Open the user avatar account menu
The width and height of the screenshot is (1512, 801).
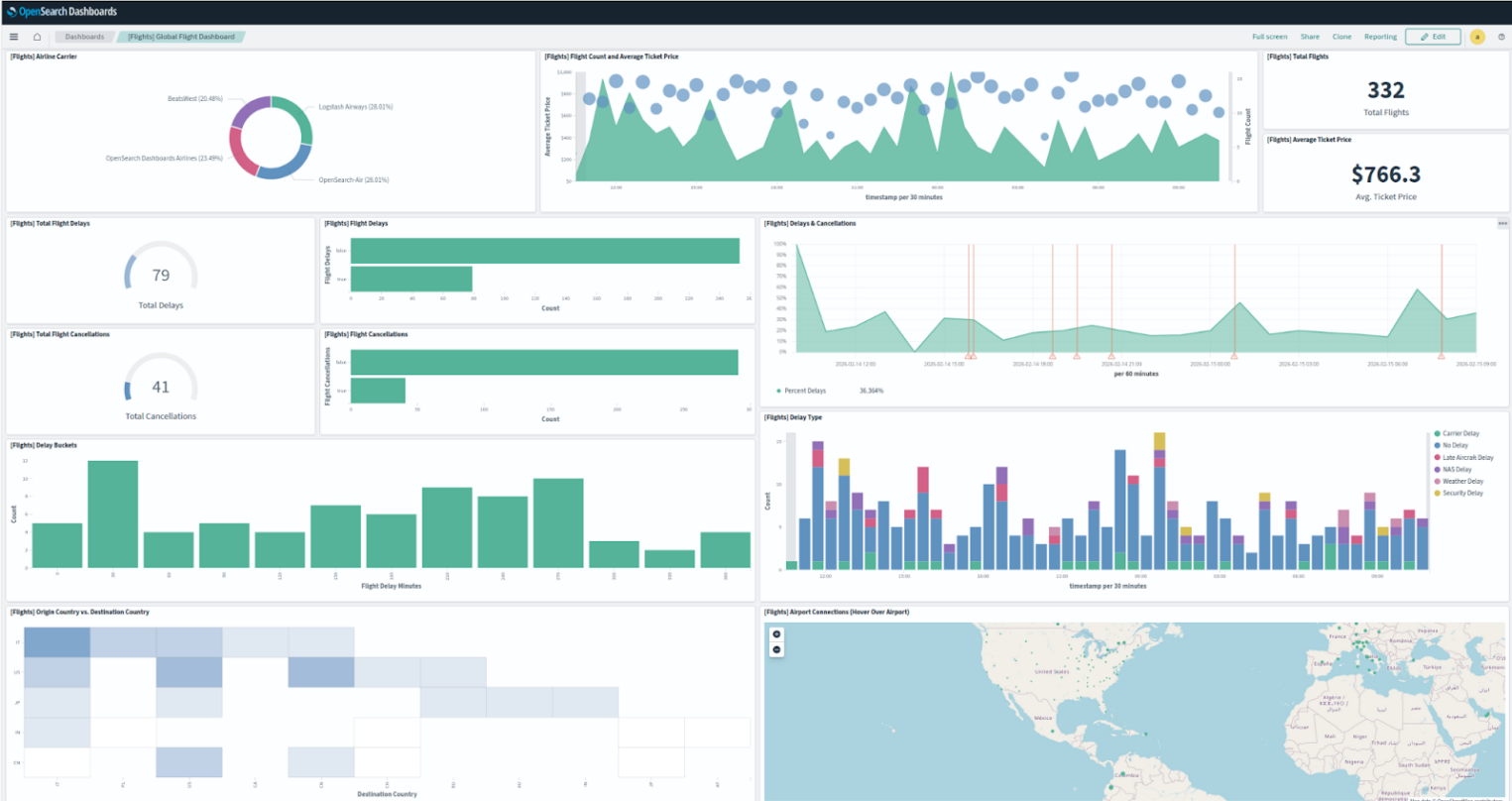pyautogui.click(x=1477, y=37)
